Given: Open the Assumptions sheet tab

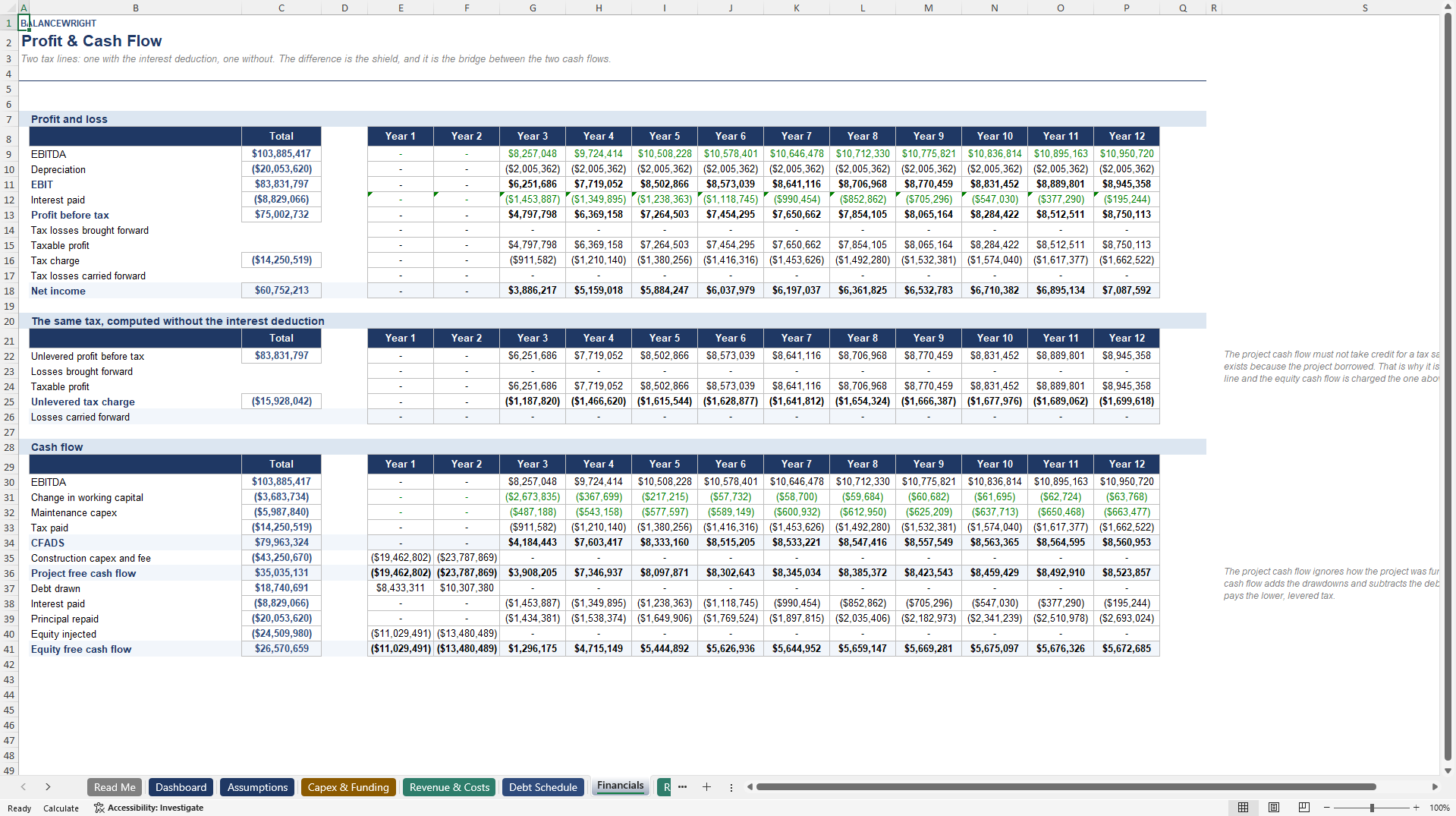Looking at the screenshot, I should (257, 787).
